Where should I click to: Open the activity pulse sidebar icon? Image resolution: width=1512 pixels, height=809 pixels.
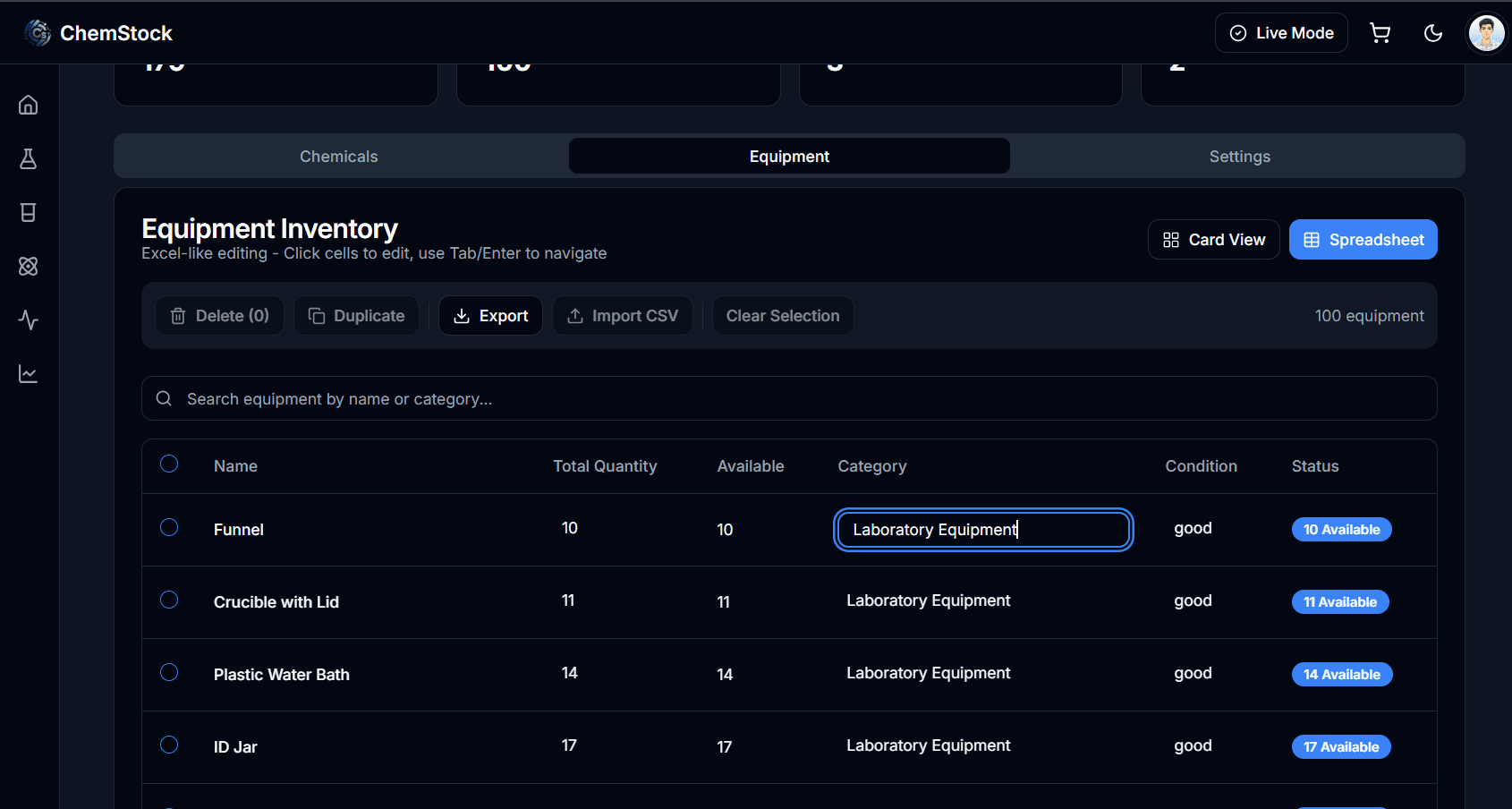coord(29,319)
